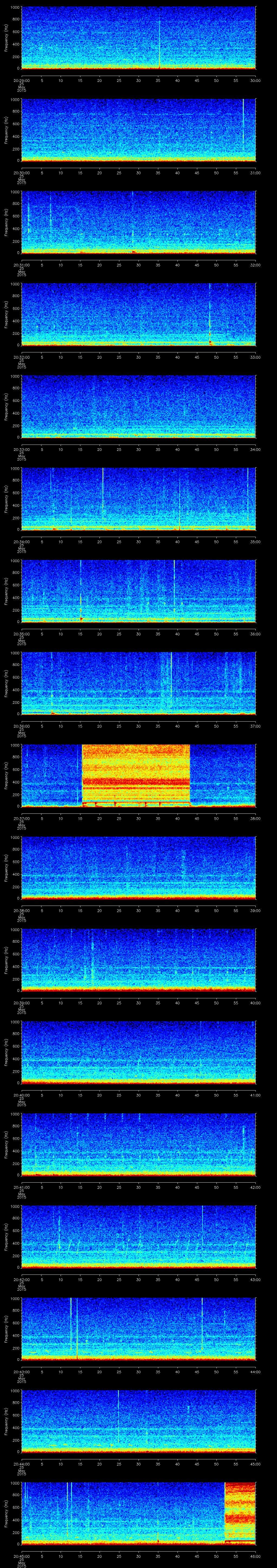Click the vertical spike near 48 seconds in the 20:32 panel

tap(210, 315)
